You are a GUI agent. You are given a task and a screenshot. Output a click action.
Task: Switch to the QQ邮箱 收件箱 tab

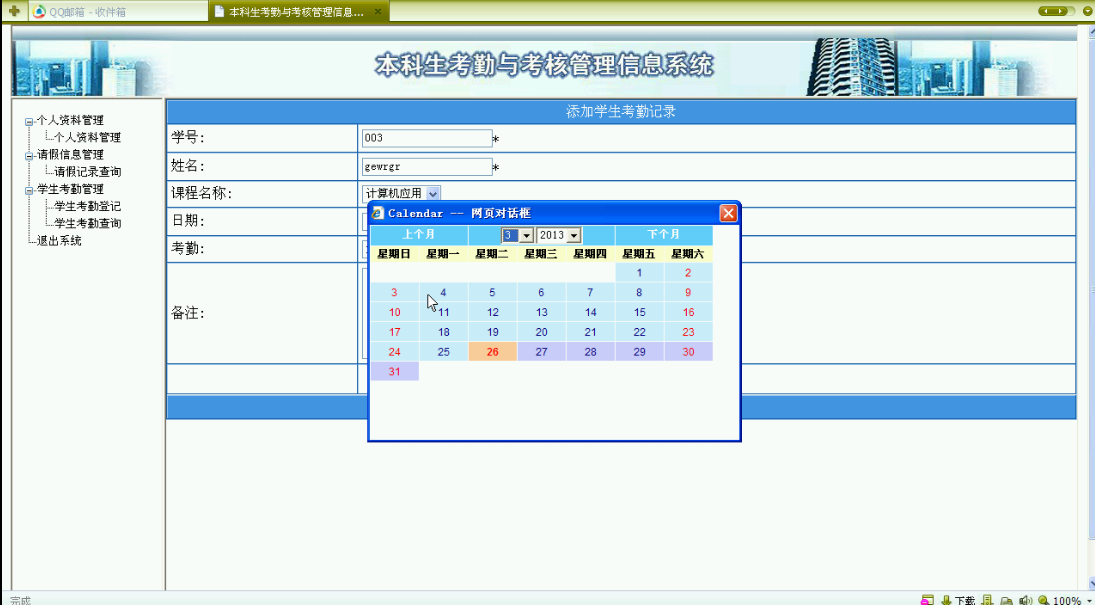click(x=117, y=11)
